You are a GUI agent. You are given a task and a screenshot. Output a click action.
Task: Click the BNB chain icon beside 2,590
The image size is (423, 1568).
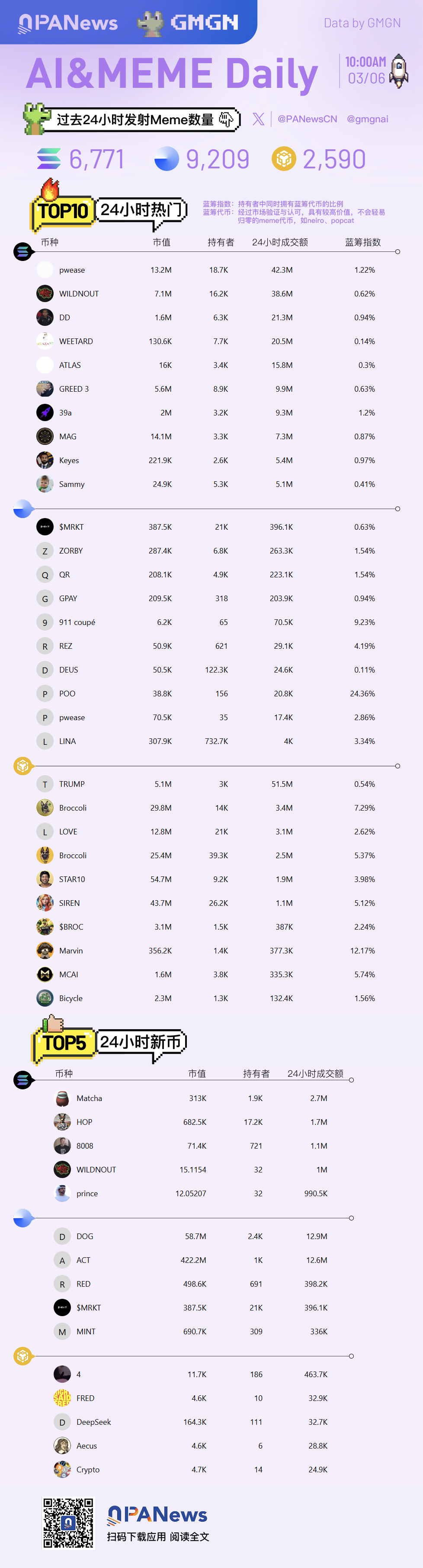click(283, 159)
